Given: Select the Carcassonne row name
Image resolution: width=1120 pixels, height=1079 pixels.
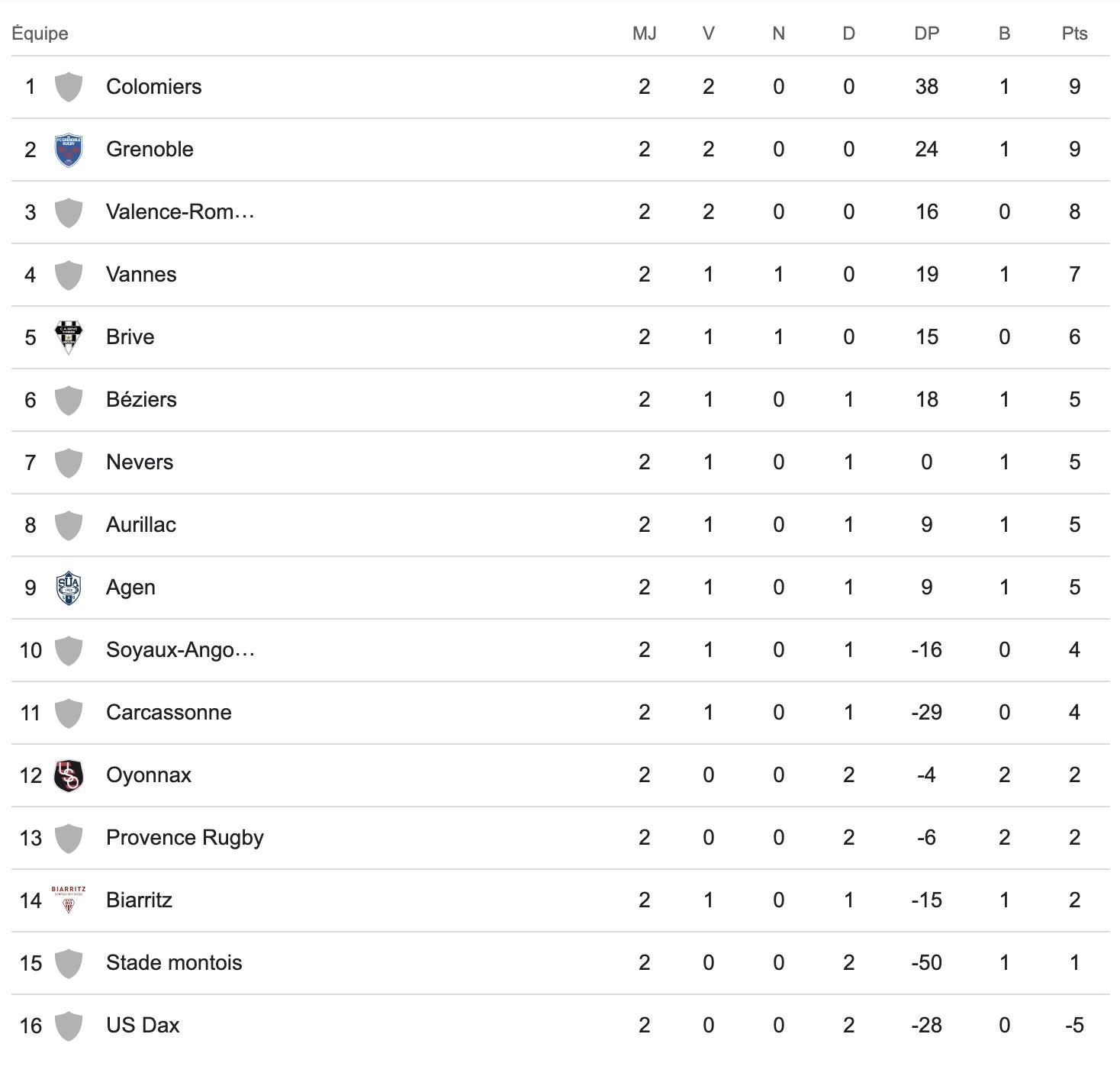Looking at the screenshot, I should pyautogui.click(x=169, y=713).
